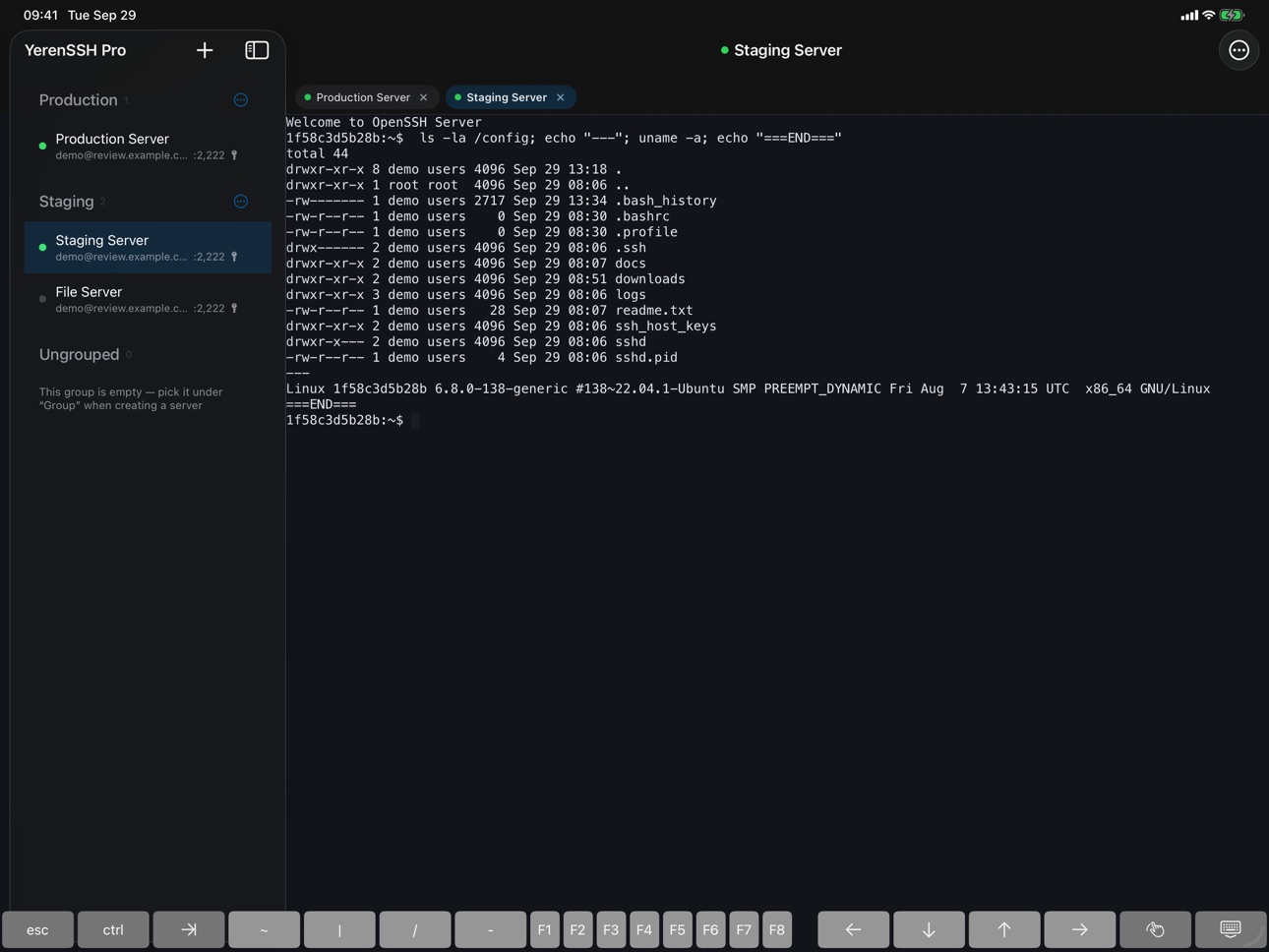1269x952 pixels.
Task: Select Production Server in sidebar
Action: click(148, 146)
